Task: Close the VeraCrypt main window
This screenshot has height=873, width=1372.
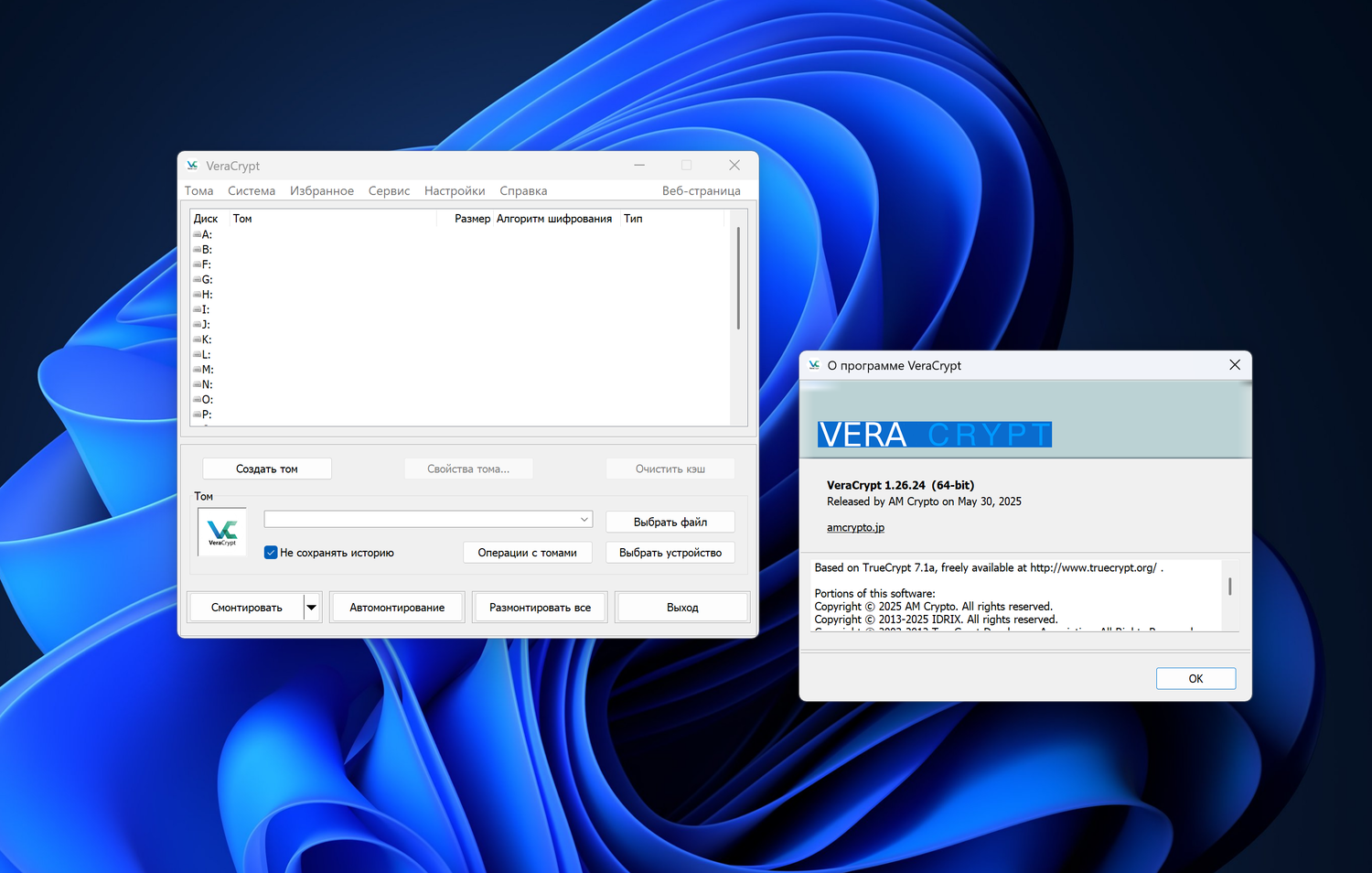Action: [x=734, y=166]
